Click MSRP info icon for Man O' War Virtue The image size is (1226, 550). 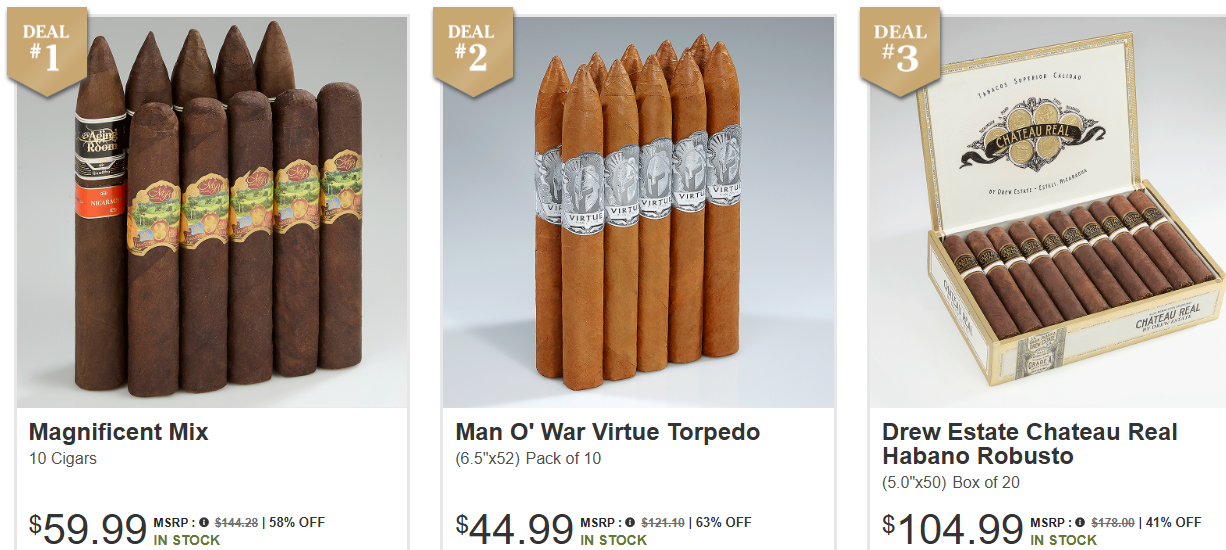tap(631, 522)
